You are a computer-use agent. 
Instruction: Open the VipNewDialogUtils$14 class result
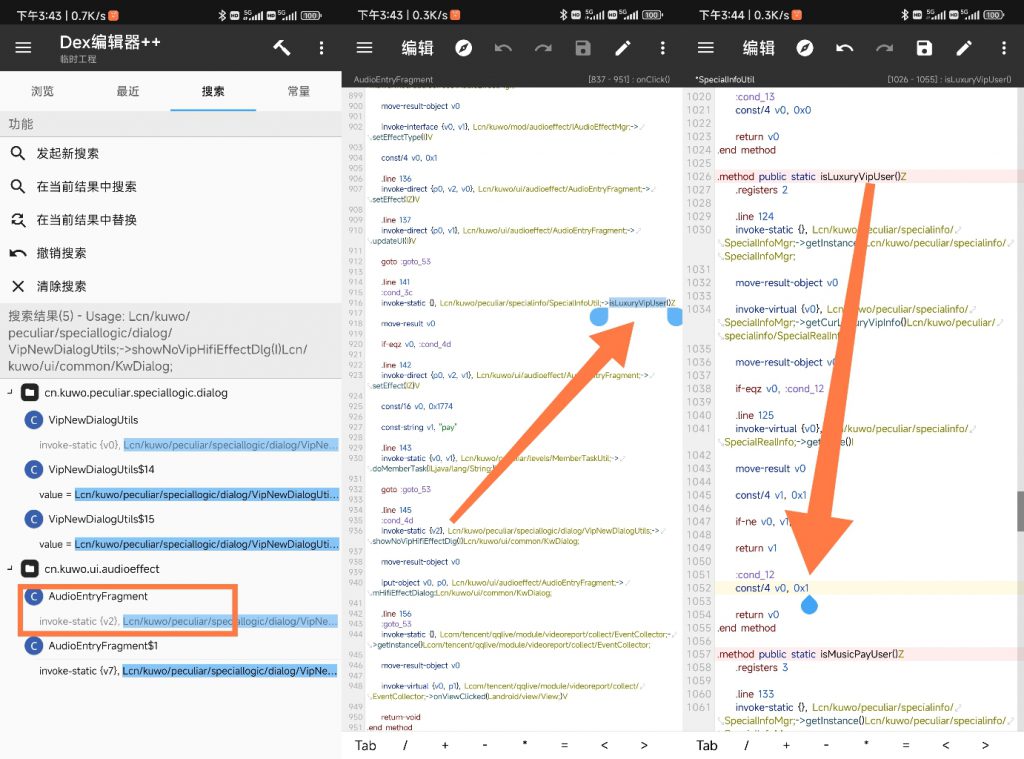(101, 470)
